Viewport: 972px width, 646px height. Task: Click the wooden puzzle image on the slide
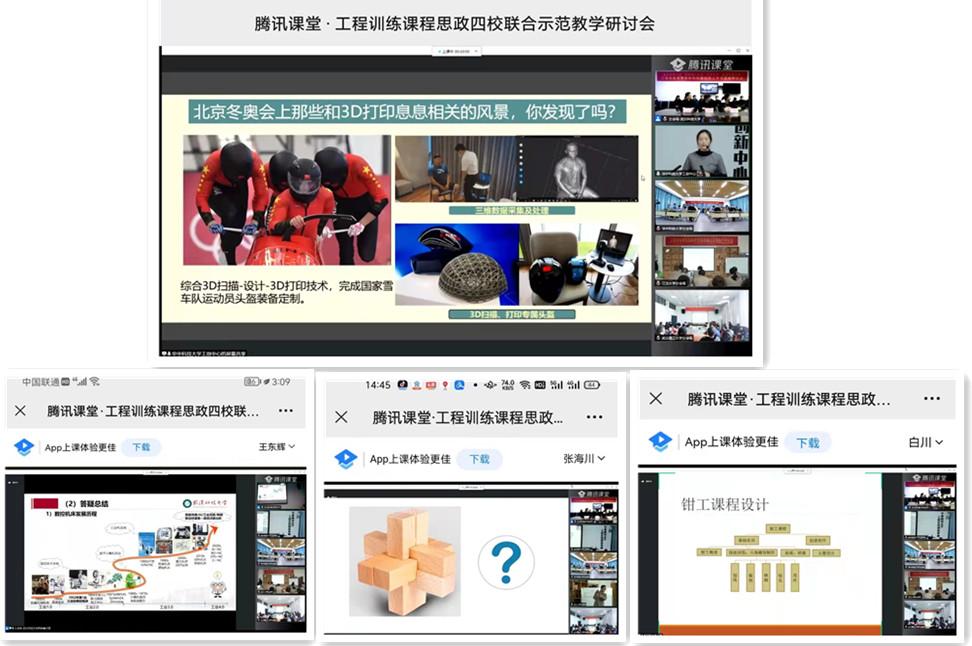click(x=405, y=560)
